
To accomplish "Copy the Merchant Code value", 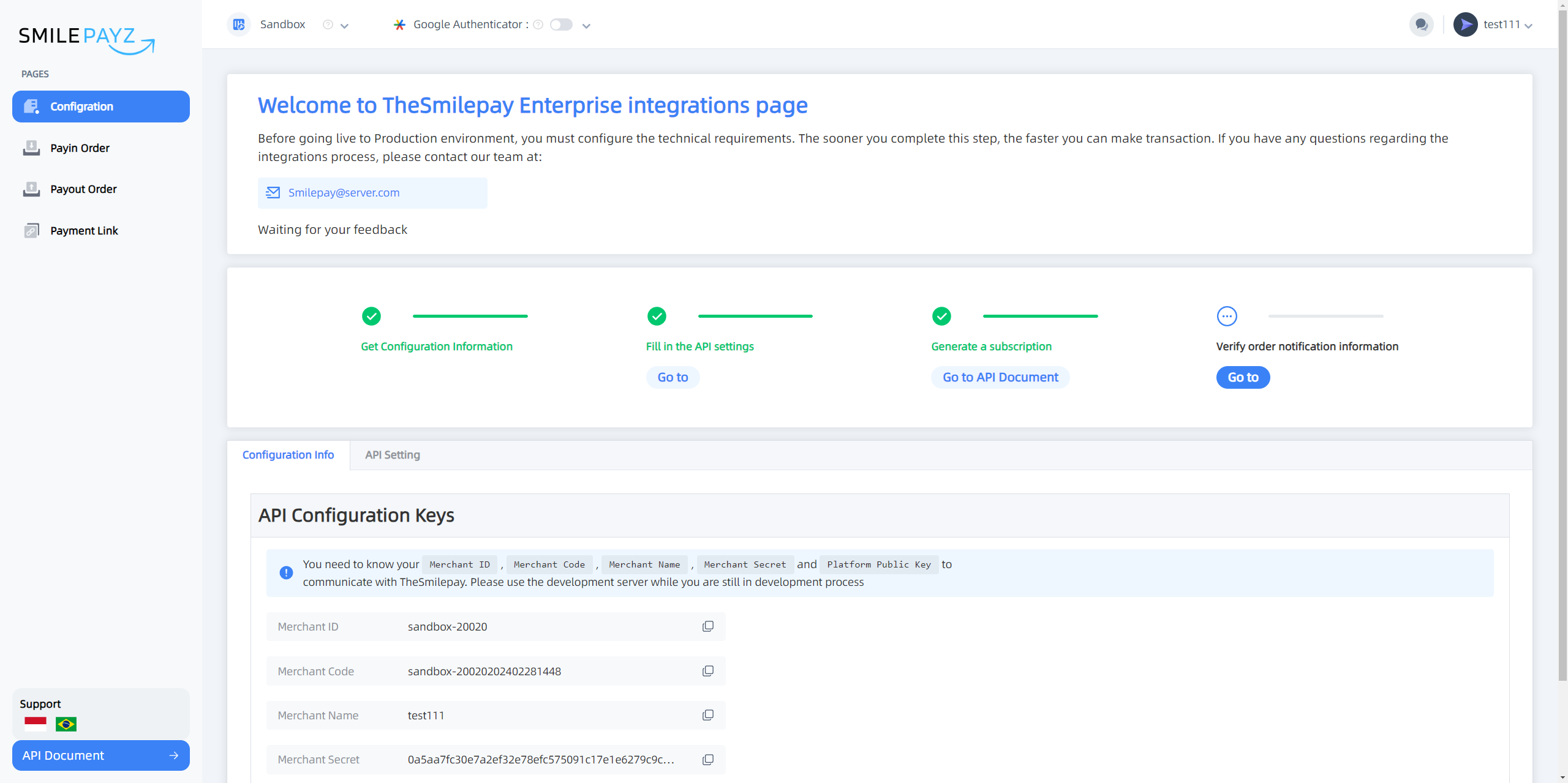I will 707,671.
